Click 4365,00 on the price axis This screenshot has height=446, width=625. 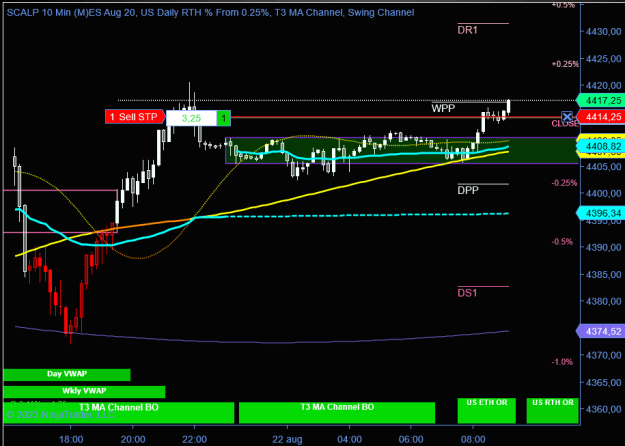point(603,382)
